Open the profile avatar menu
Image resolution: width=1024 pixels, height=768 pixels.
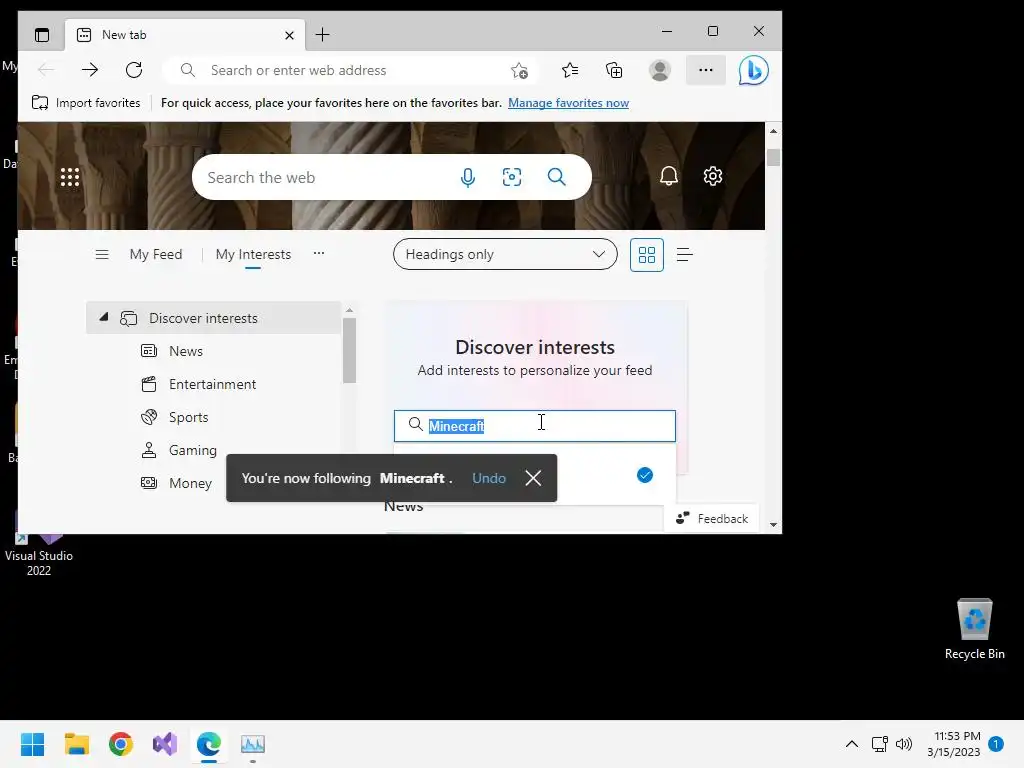[660, 70]
